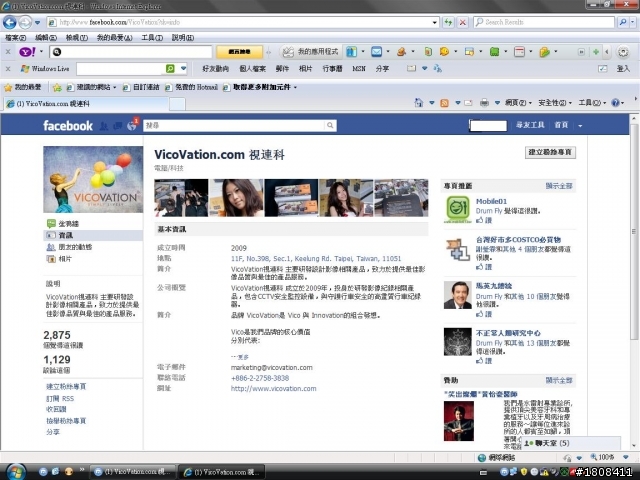Click the orange Yahoo web search button
The width and height of the screenshot is (640, 480).
pyautogui.click(x=240, y=52)
